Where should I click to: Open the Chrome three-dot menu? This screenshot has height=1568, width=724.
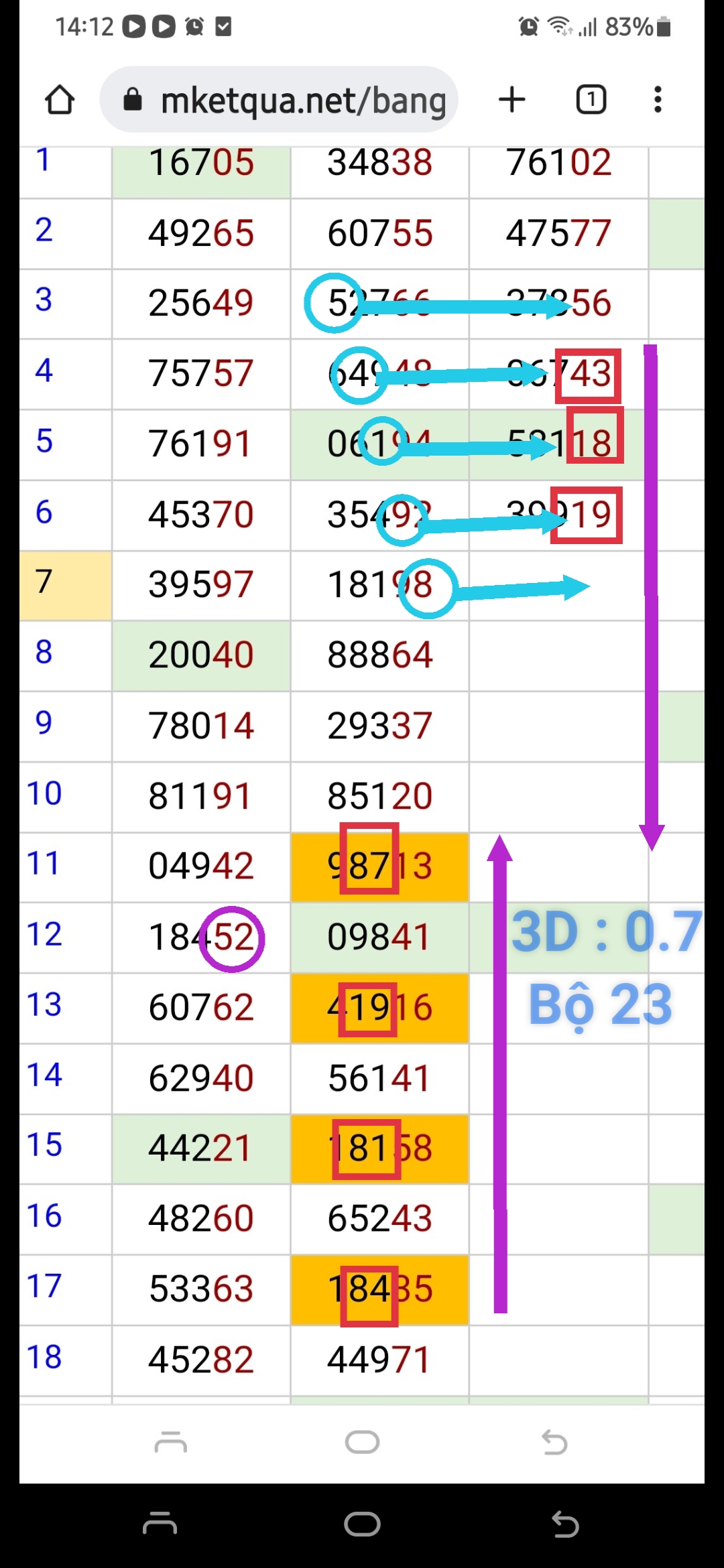658,100
